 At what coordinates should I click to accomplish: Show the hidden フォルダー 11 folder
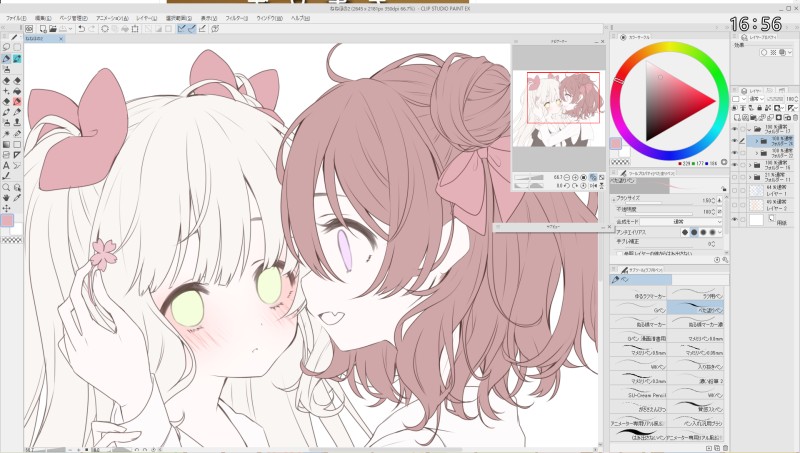click(735, 177)
